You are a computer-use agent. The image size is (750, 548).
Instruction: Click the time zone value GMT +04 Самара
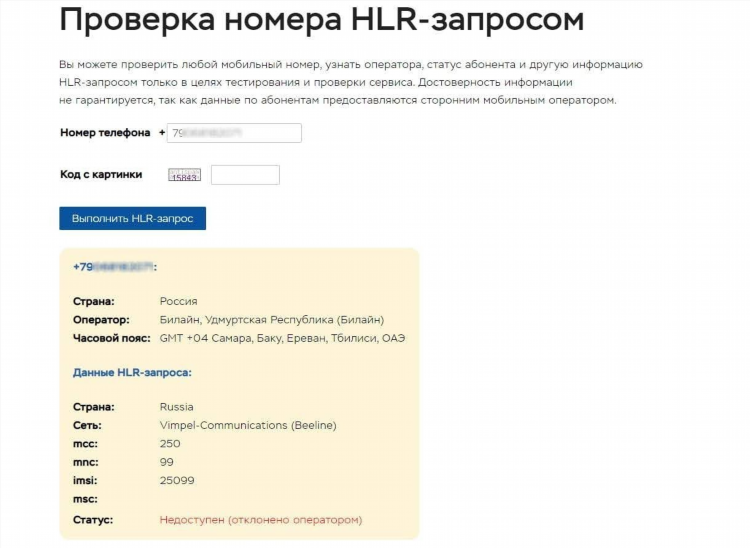tap(282, 339)
